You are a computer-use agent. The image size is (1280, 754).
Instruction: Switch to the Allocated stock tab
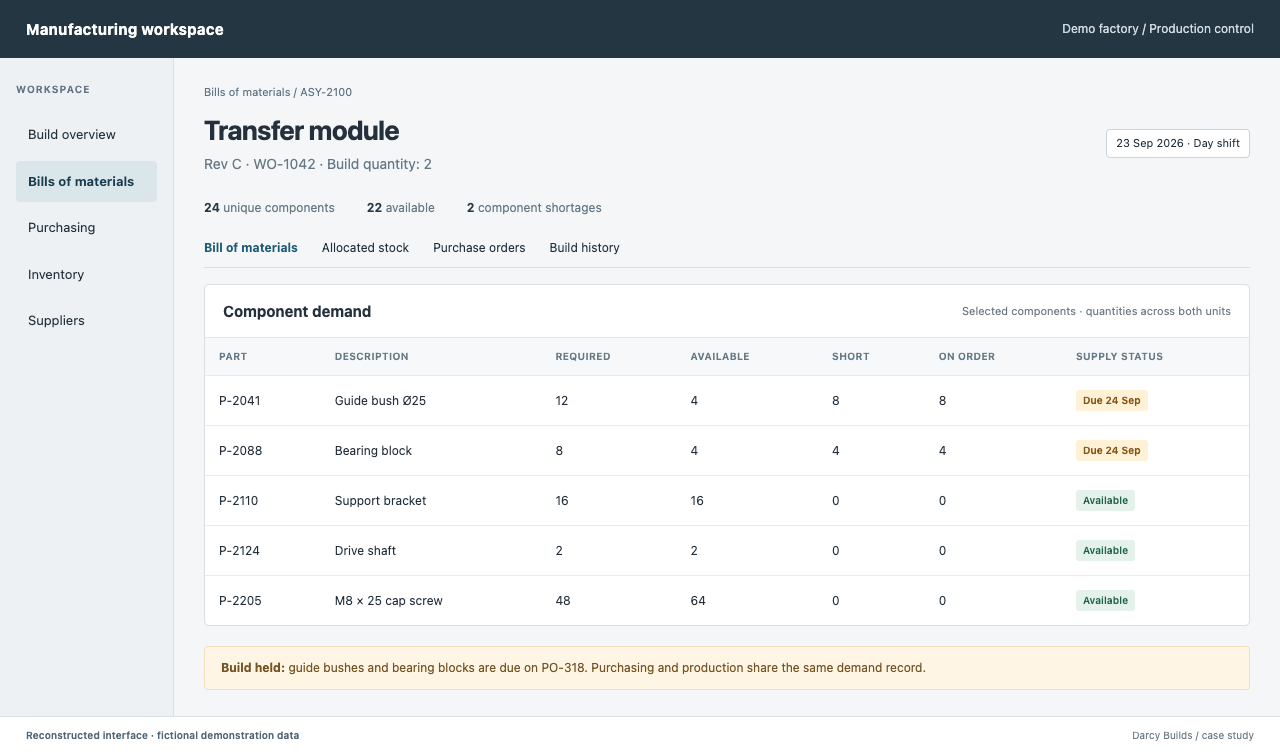pos(365,248)
